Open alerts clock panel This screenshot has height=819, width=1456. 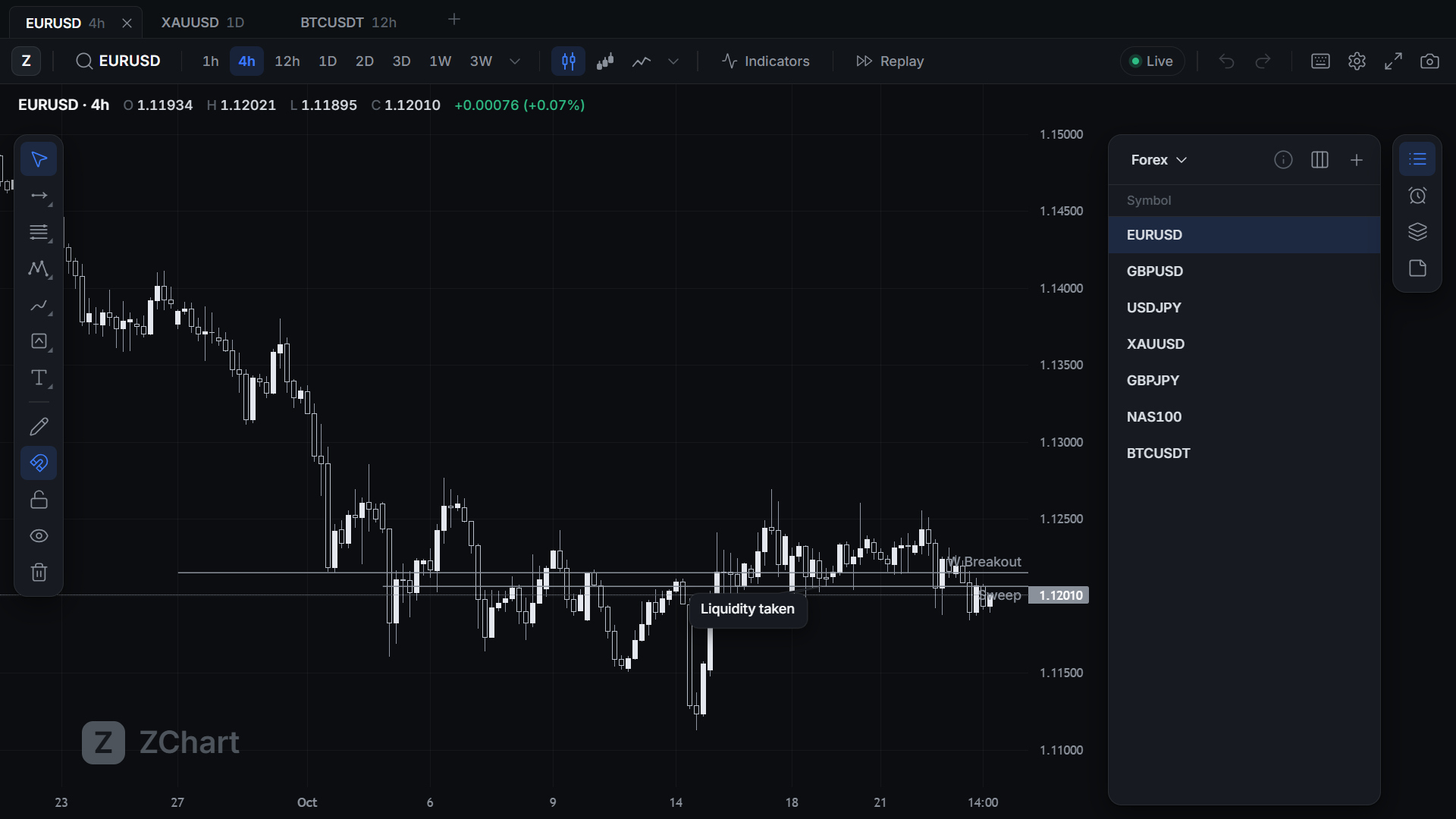pos(1417,196)
